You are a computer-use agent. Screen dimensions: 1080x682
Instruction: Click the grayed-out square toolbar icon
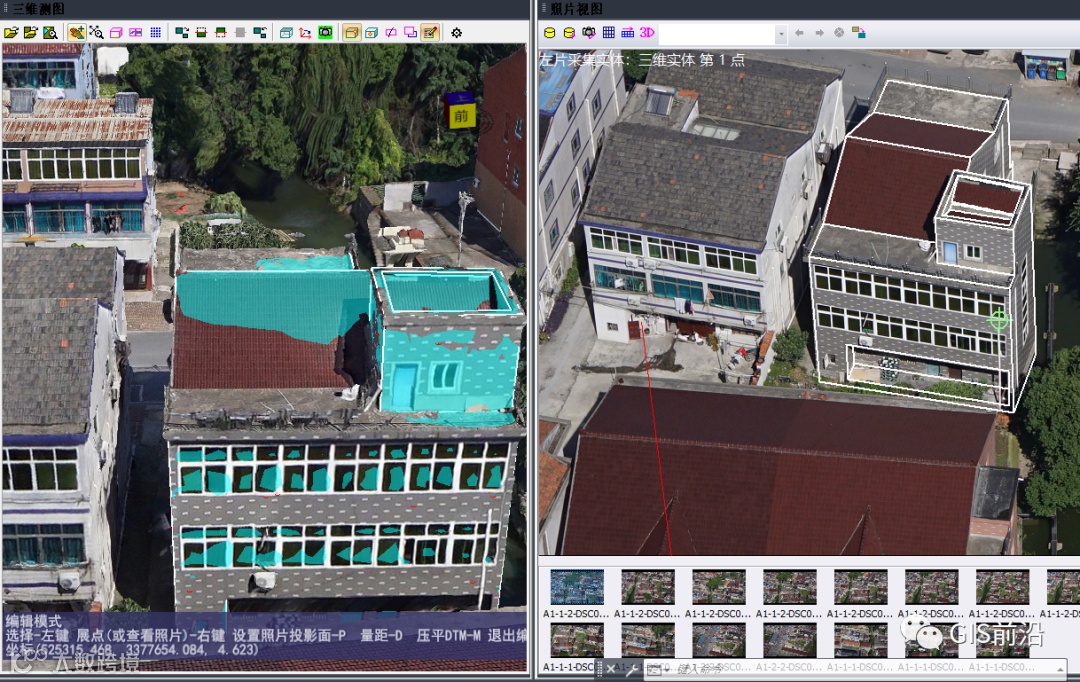click(x=240, y=32)
